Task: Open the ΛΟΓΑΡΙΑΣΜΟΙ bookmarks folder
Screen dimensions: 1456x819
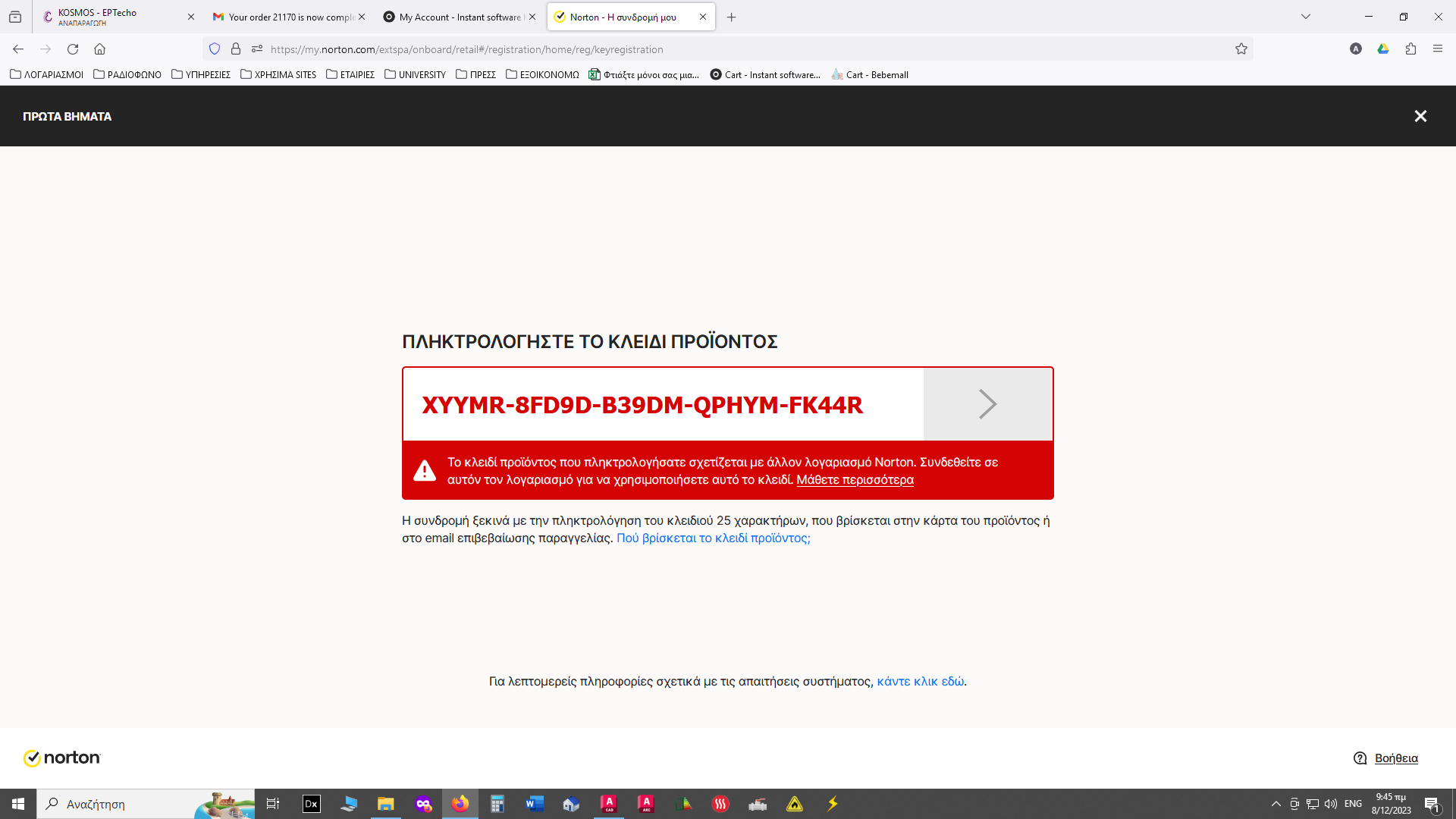Action: point(47,74)
